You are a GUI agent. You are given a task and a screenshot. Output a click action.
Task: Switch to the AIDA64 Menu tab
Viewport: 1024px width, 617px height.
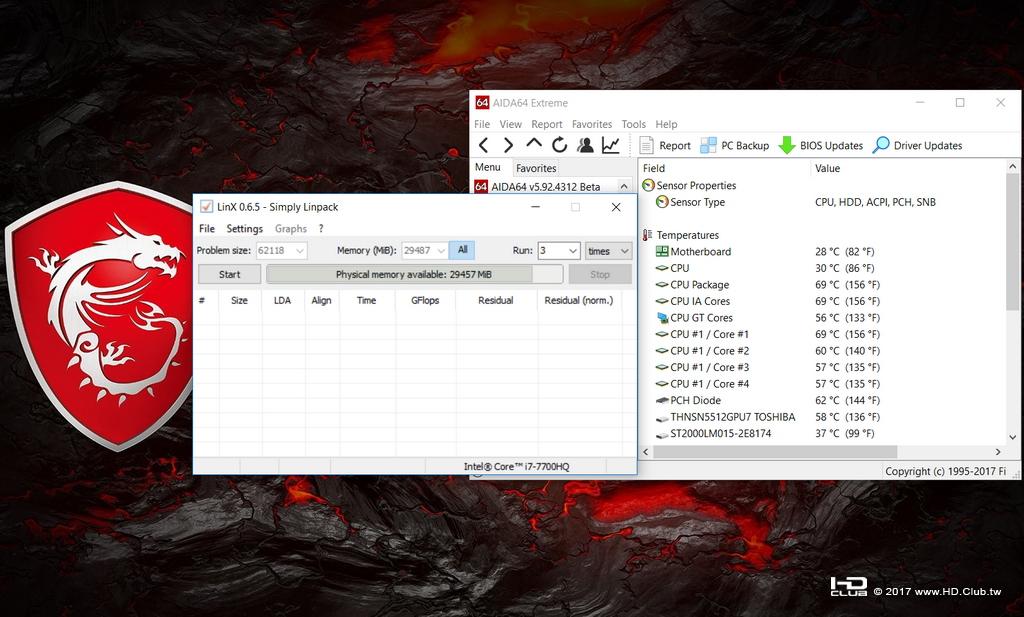pos(488,167)
